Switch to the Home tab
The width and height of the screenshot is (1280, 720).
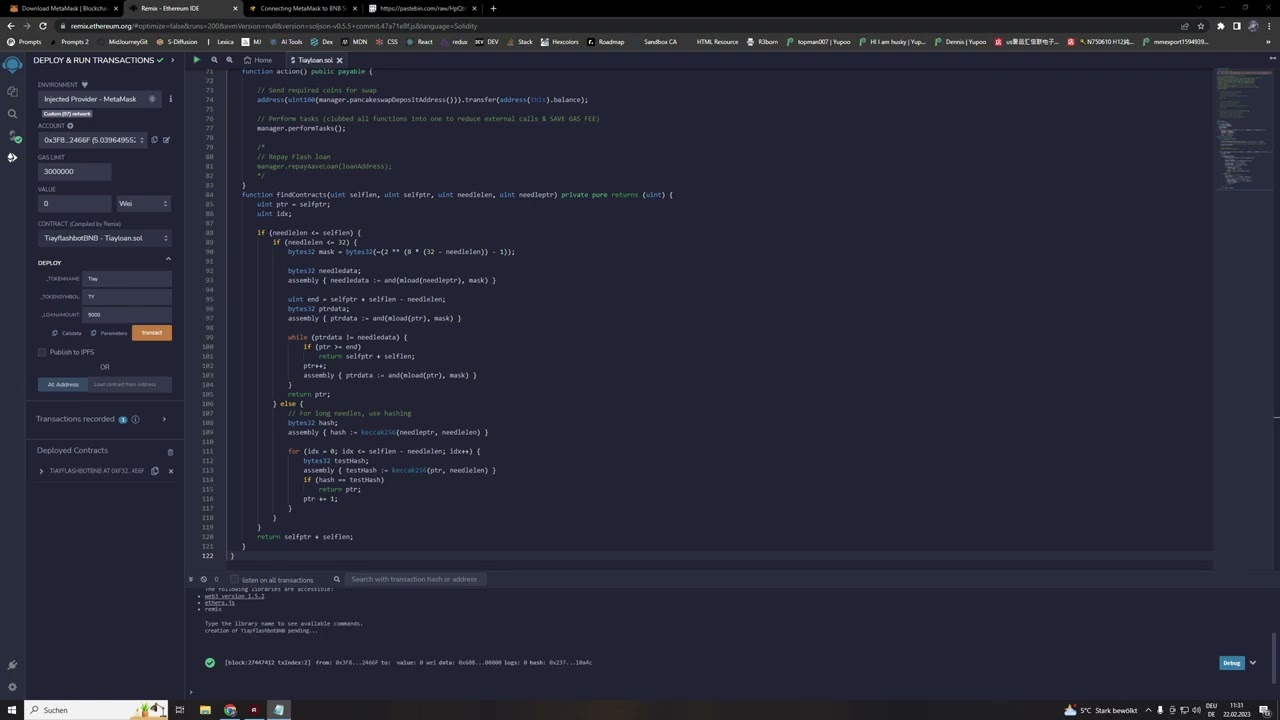point(258,60)
